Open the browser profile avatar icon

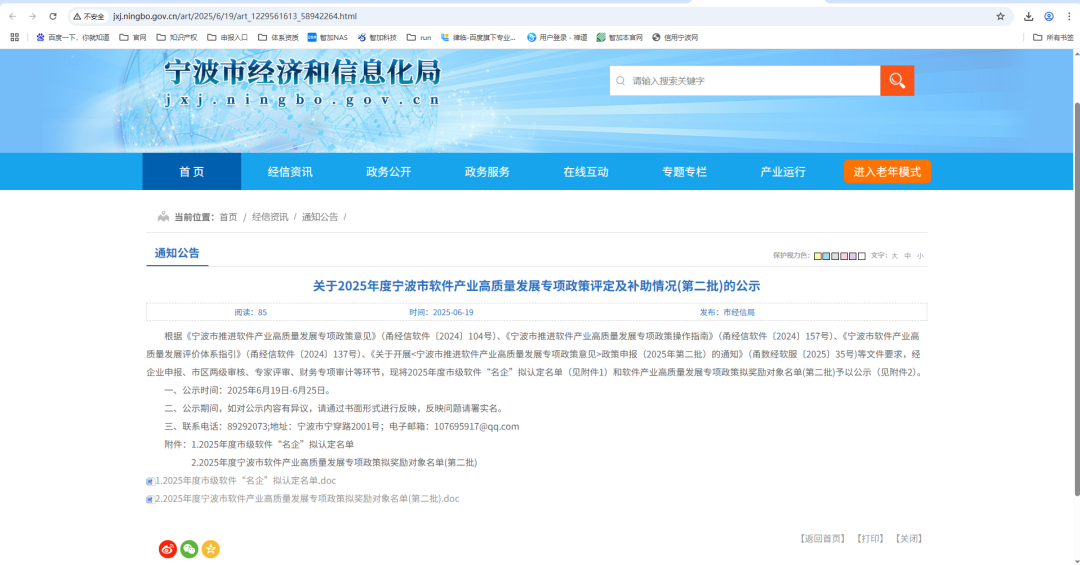point(1049,16)
